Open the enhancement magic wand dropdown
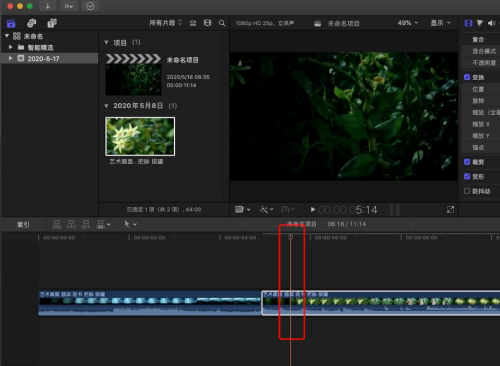500x366 pixels. (x=266, y=209)
